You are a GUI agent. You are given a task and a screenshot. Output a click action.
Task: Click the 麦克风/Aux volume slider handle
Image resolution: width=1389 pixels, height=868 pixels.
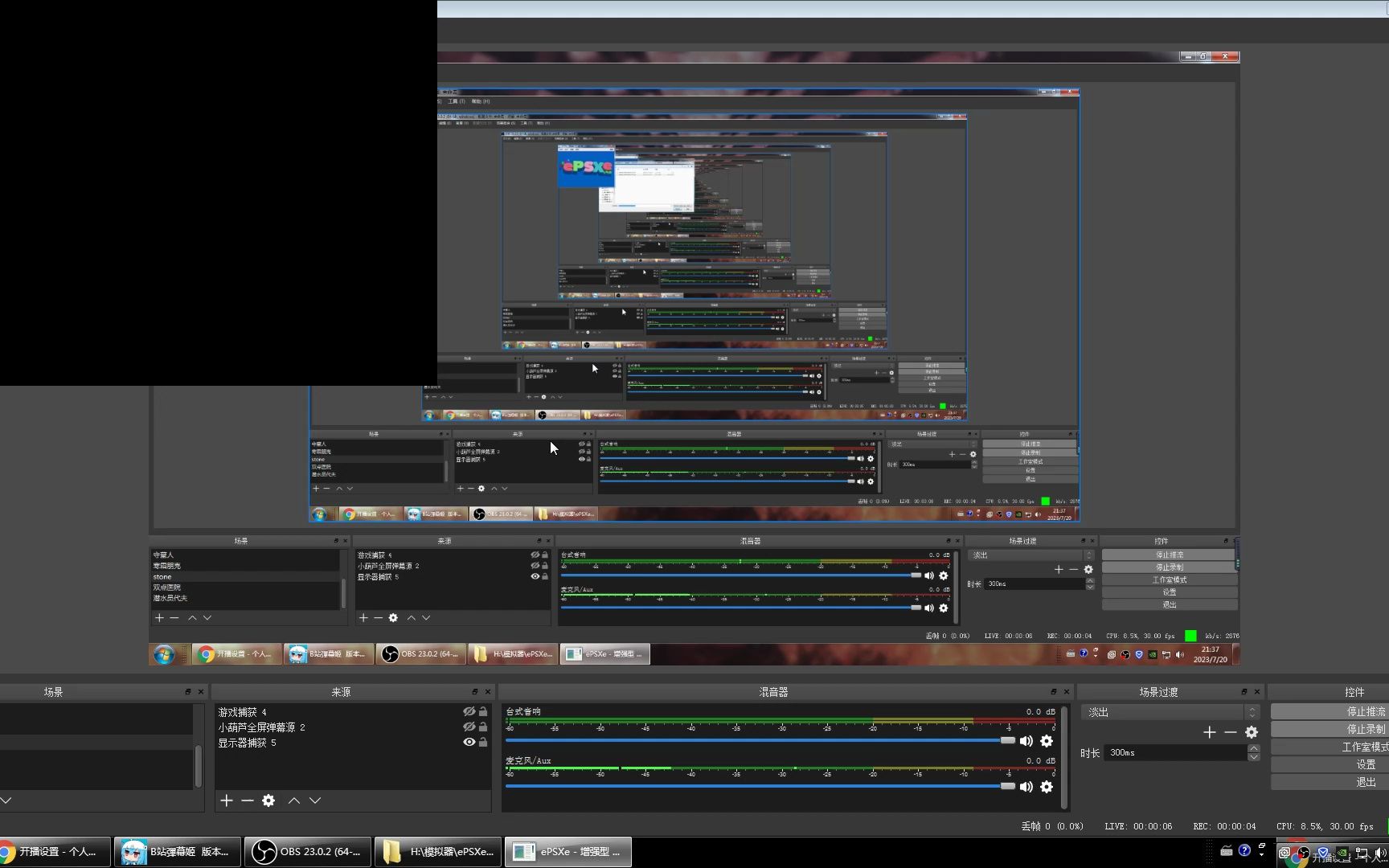click(x=1007, y=786)
